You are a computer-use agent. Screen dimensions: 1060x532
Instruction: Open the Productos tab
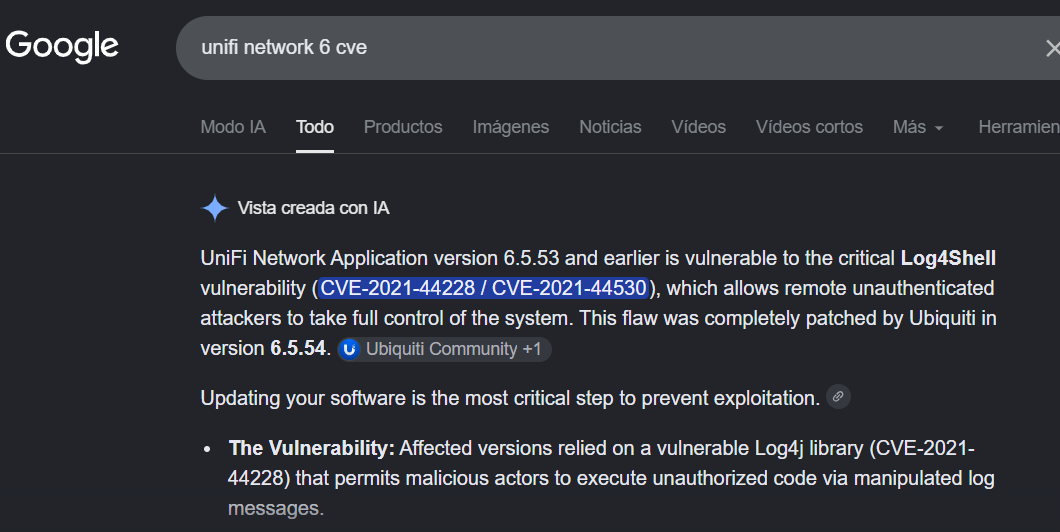click(403, 127)
